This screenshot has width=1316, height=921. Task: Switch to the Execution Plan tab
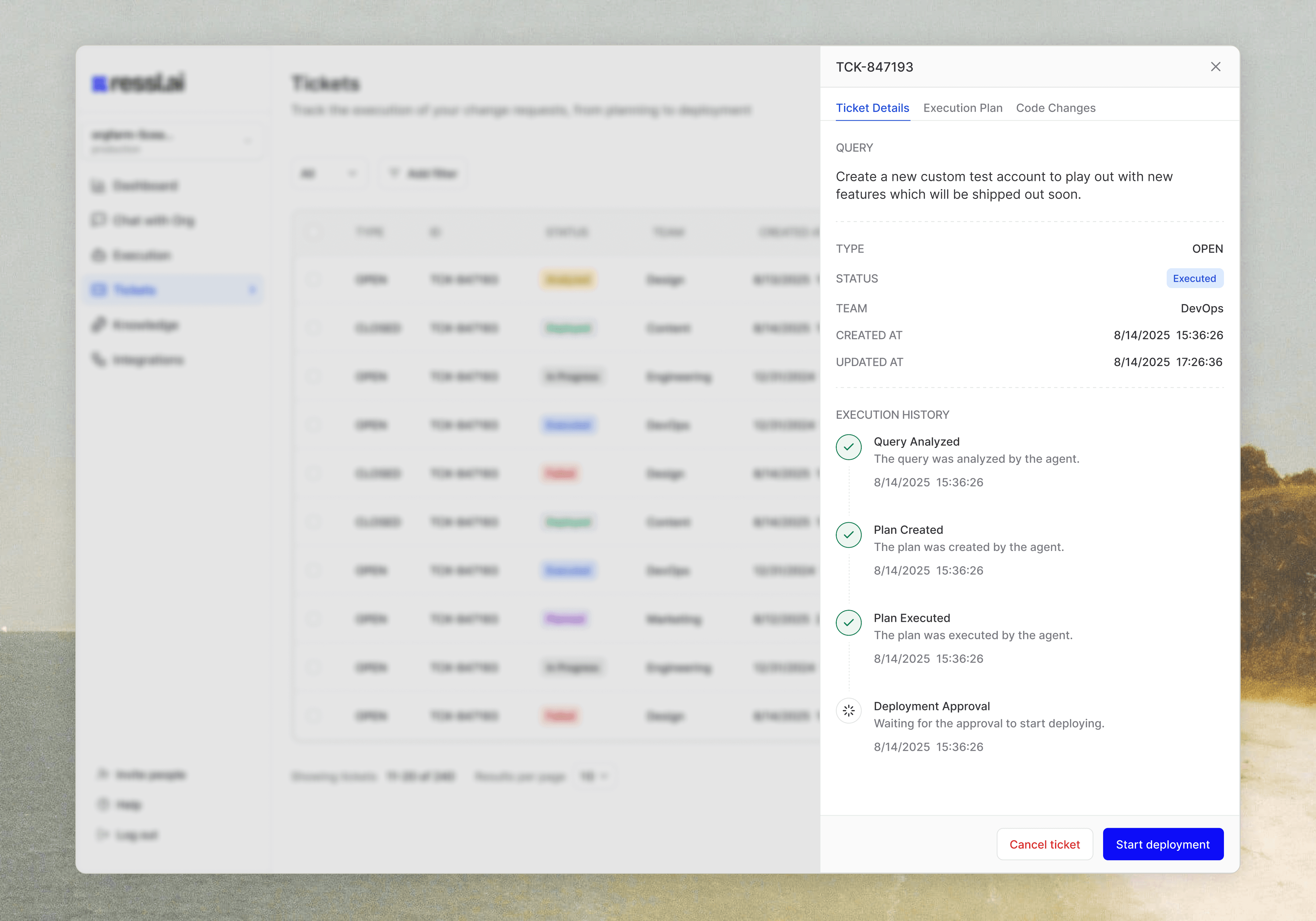(x=962, y=108)
